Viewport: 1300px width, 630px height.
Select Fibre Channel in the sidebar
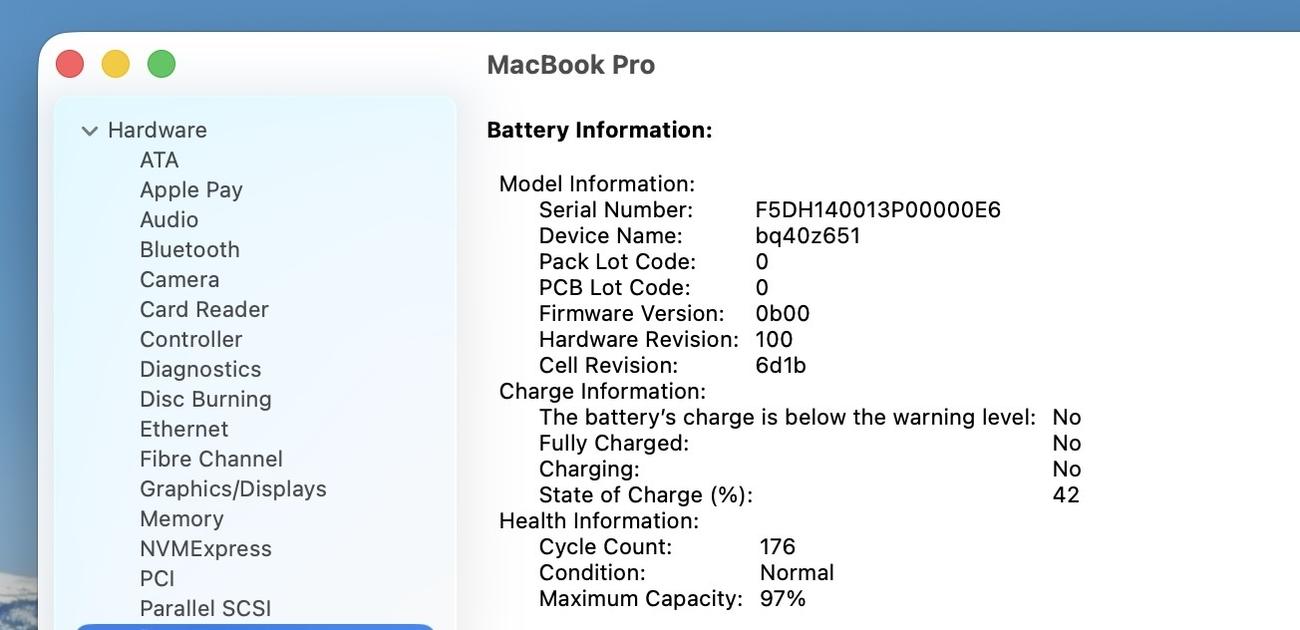211,459
